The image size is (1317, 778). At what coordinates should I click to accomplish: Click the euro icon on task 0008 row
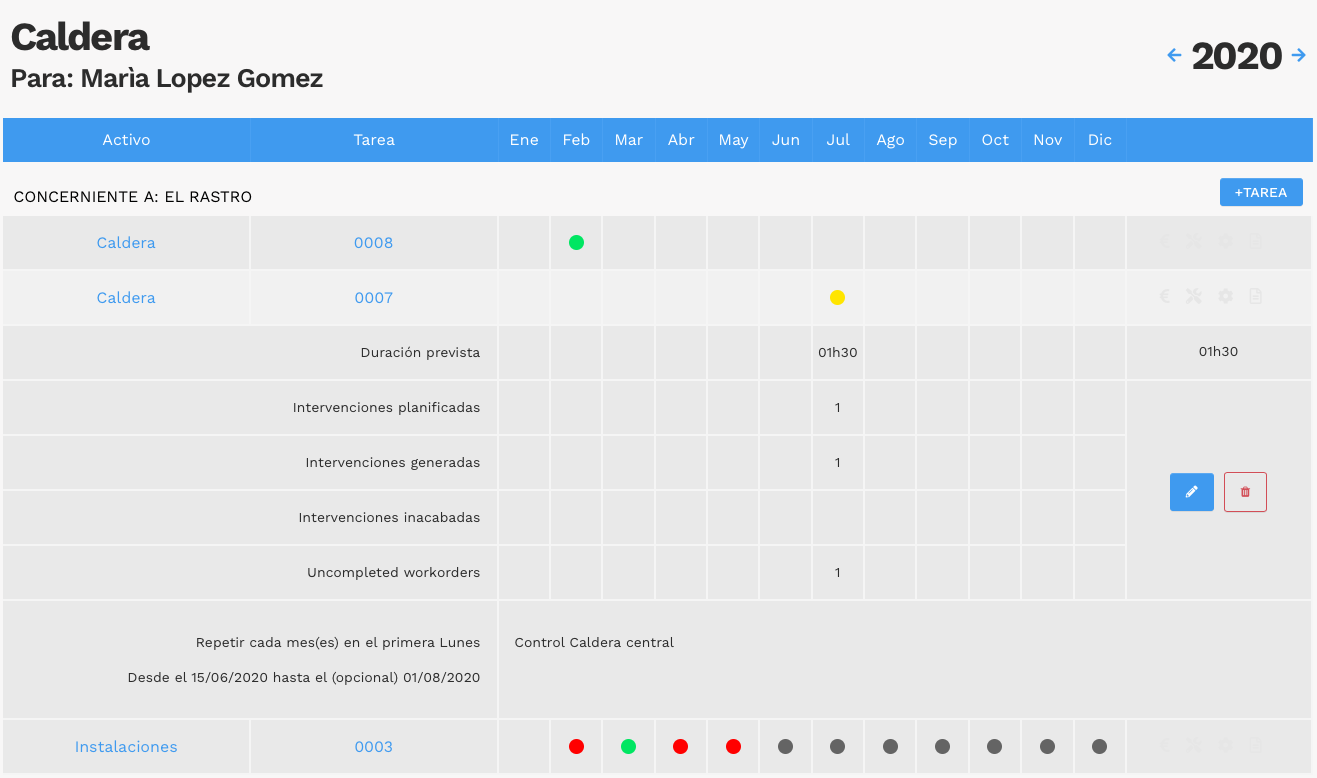[1164, 241]
